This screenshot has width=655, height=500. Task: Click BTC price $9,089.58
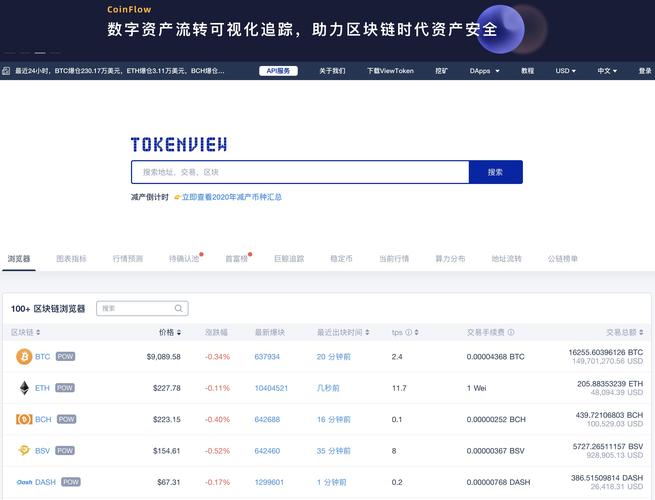[x=163, y=357]
